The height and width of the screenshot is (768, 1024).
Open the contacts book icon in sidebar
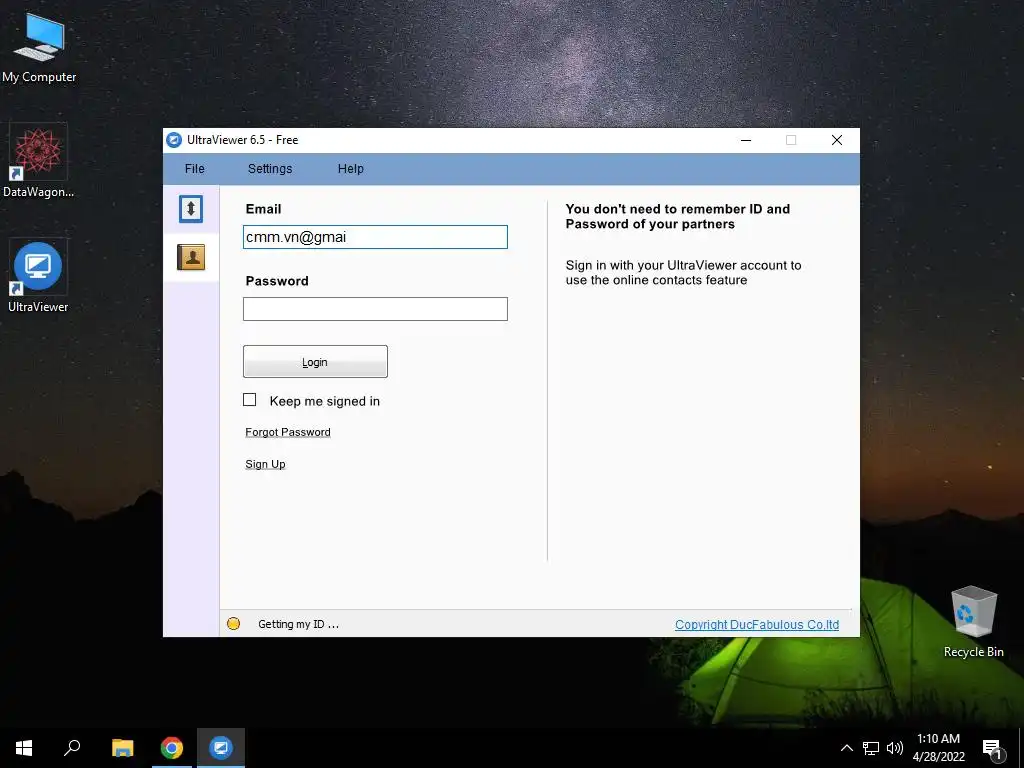coord(191,257)
